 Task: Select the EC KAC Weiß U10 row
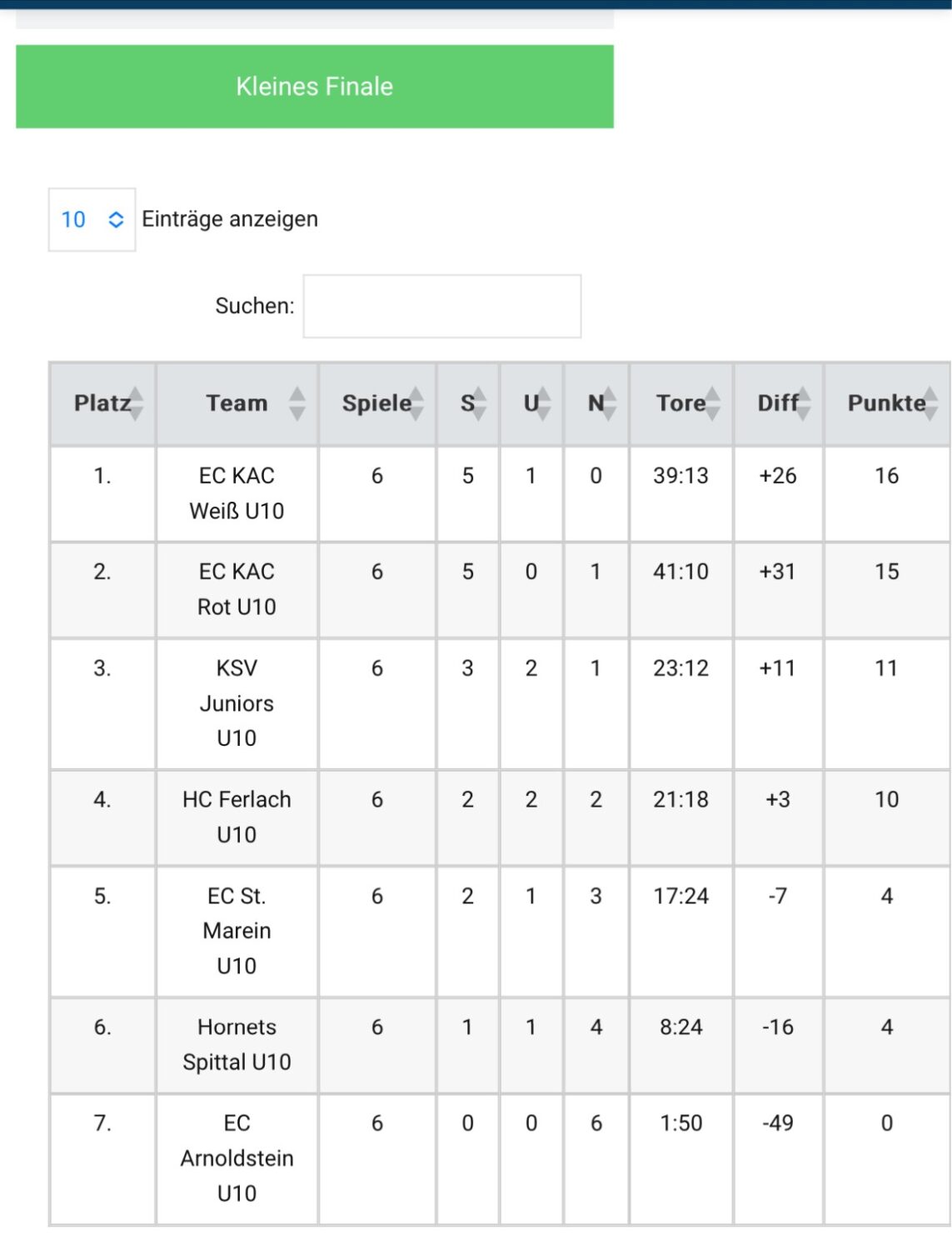tap(500, 494)
